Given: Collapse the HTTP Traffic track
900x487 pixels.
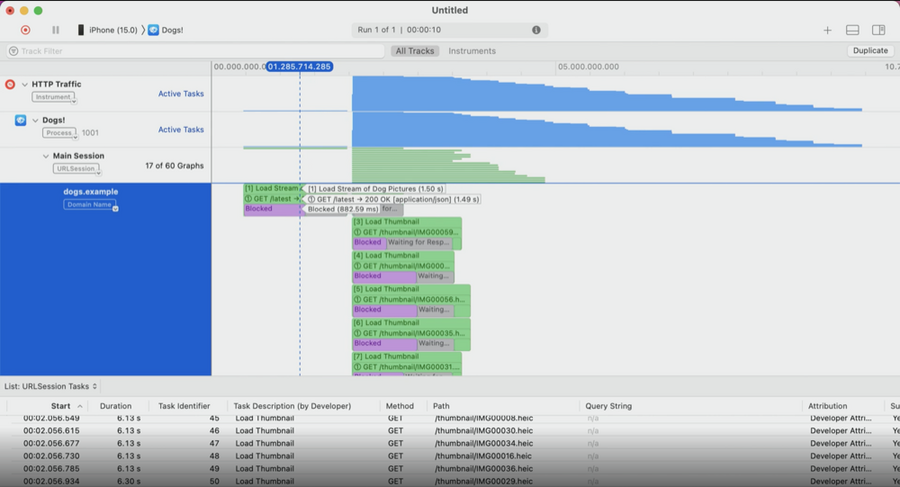Looking at the screenshot, I should [x=25, y=84].
